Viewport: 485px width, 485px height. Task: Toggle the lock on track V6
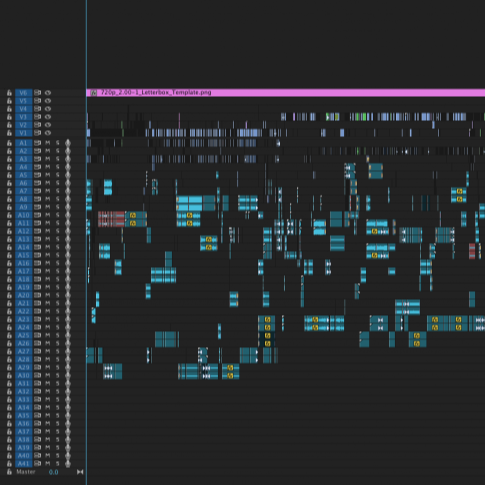(x=9, y=93)
